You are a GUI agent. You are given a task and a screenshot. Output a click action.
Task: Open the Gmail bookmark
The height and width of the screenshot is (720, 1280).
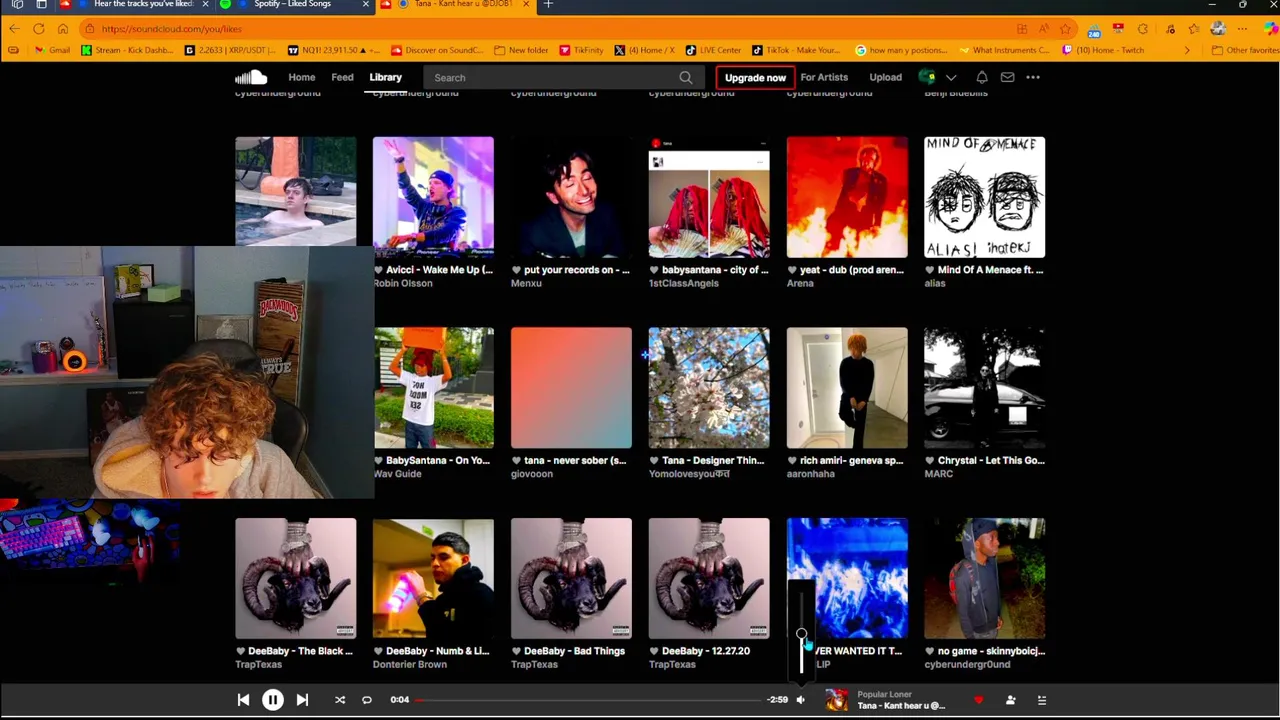pyautogui.click(x=52, y=50)
